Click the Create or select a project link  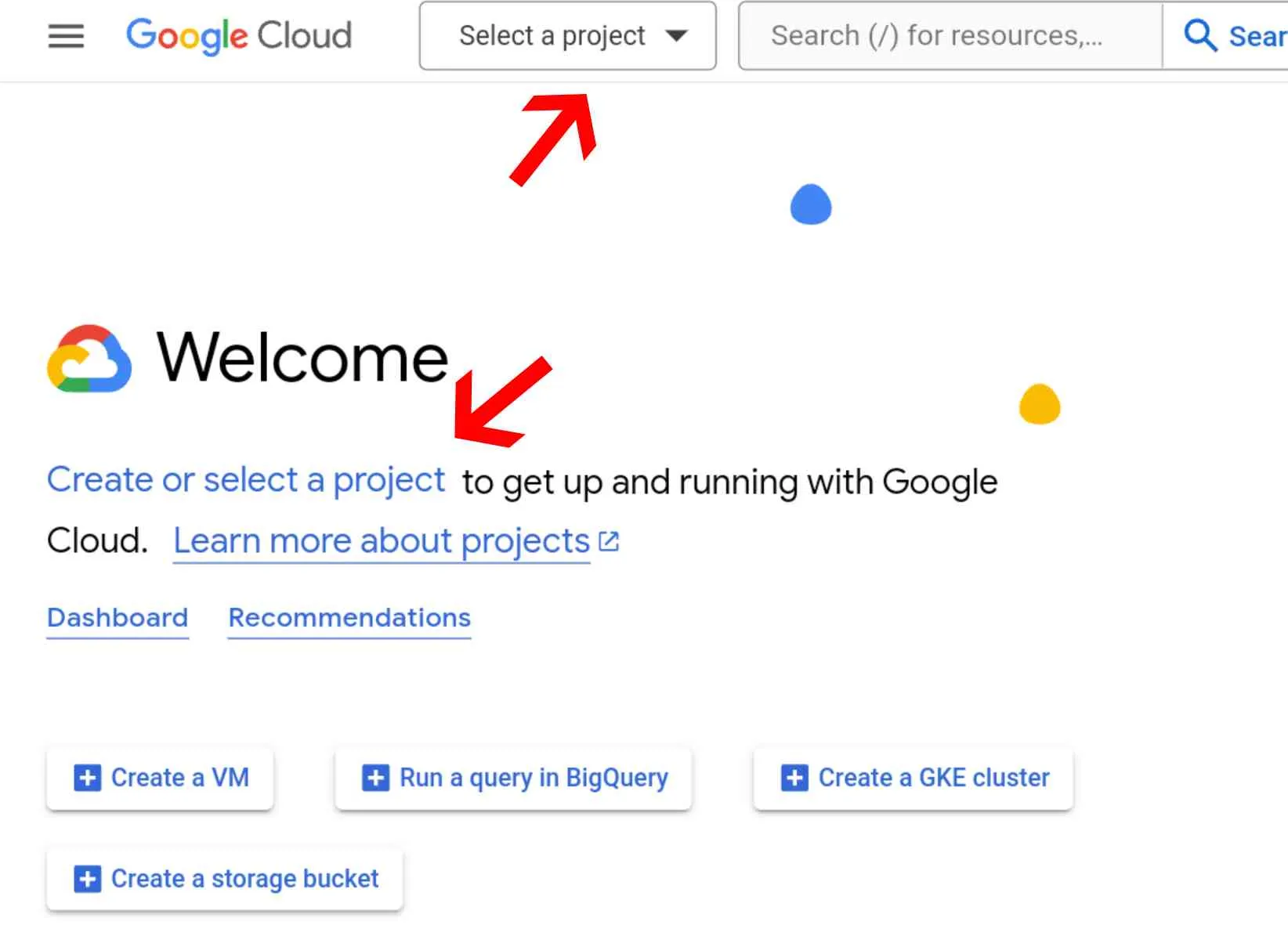pyautogui.click(x=246, y=480)
